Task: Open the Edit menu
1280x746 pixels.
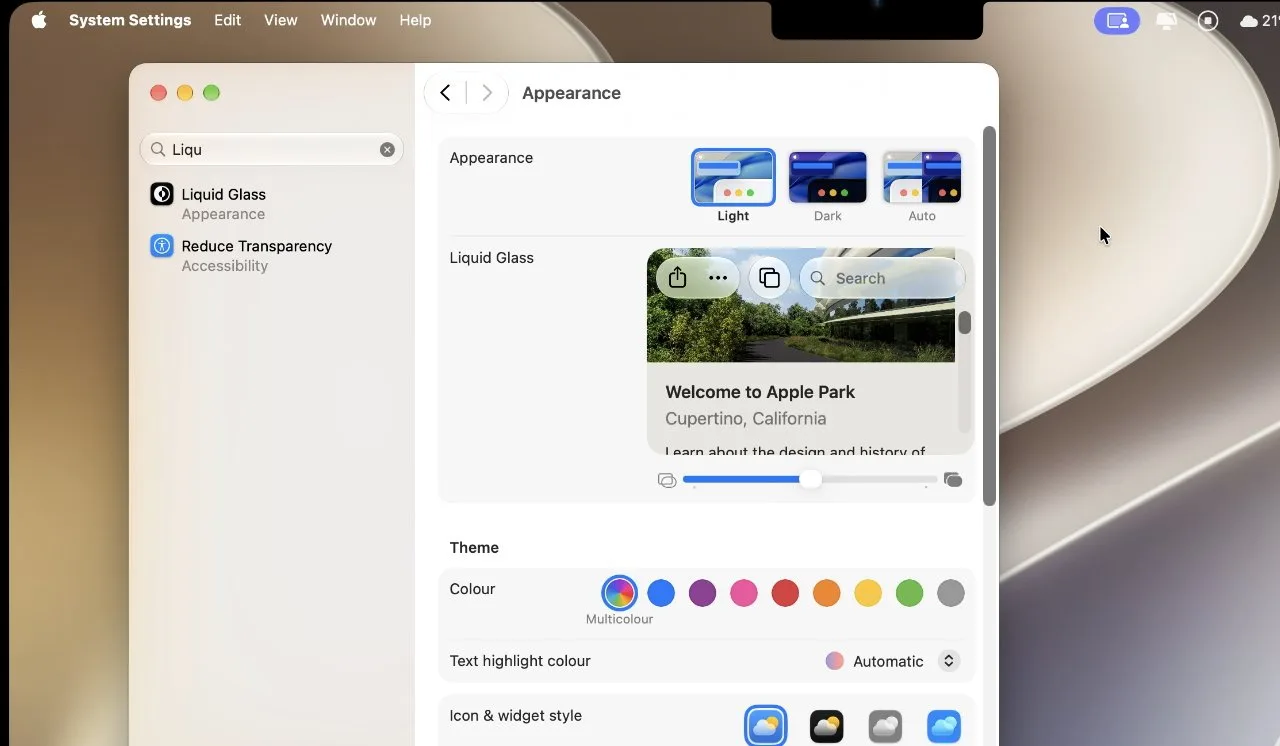Action: pos(228,20)
